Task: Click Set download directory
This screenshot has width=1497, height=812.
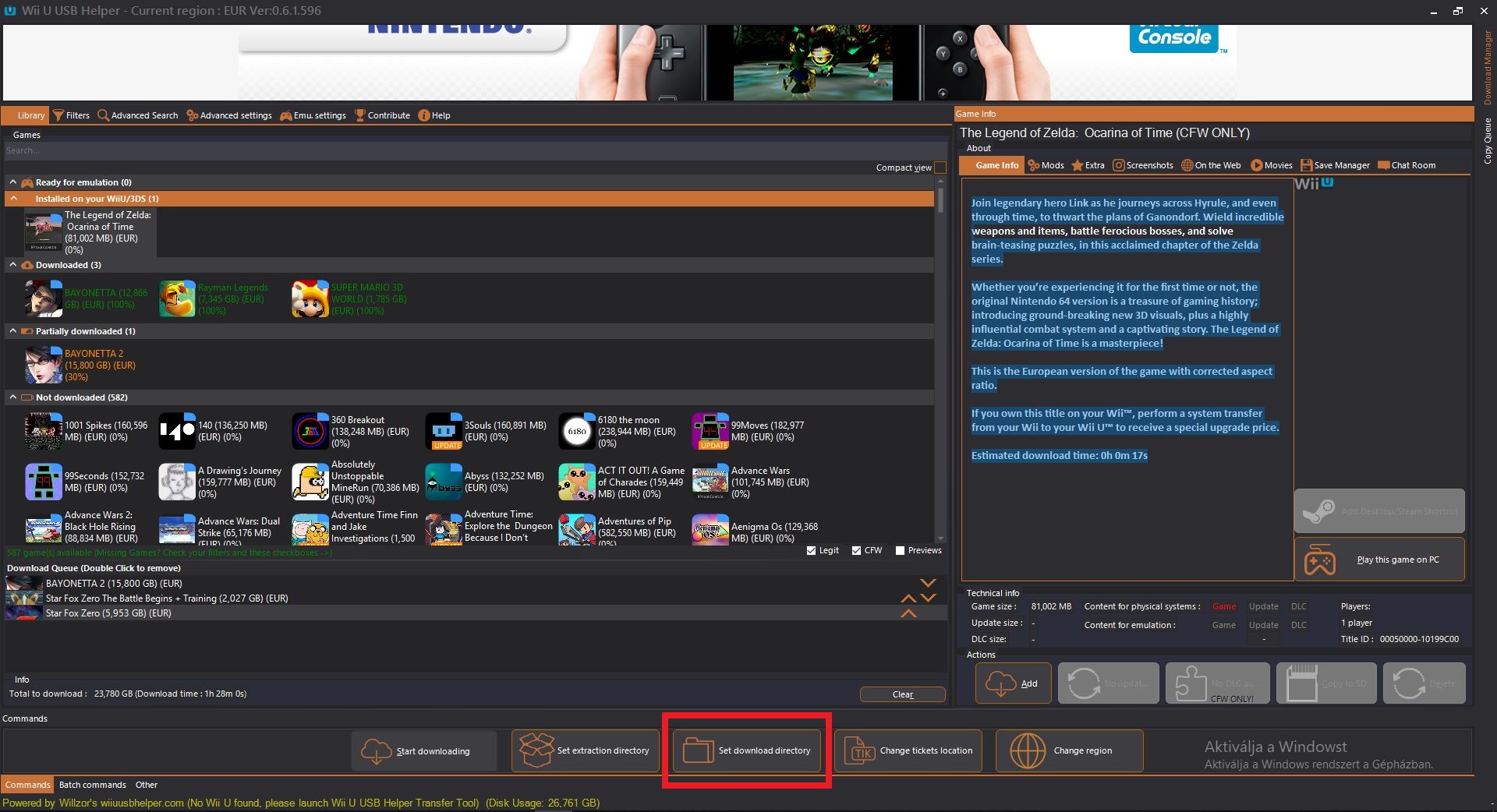Action: [x=747, y=750]
